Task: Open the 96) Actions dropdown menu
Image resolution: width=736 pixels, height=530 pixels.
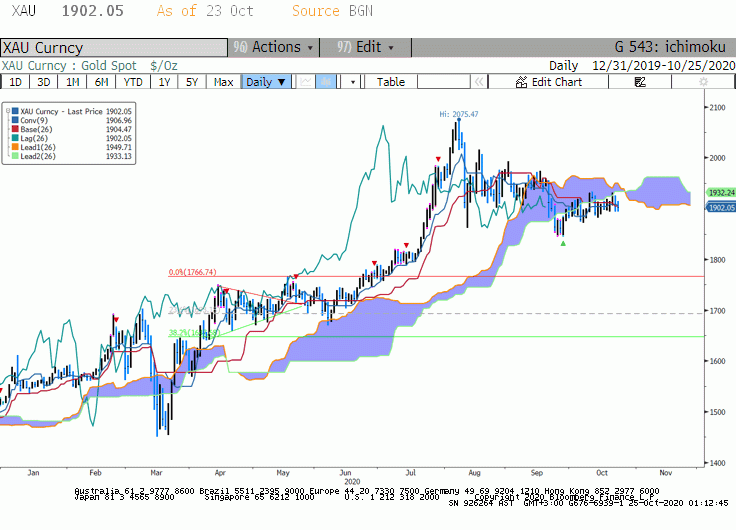Action: (274, 47)
